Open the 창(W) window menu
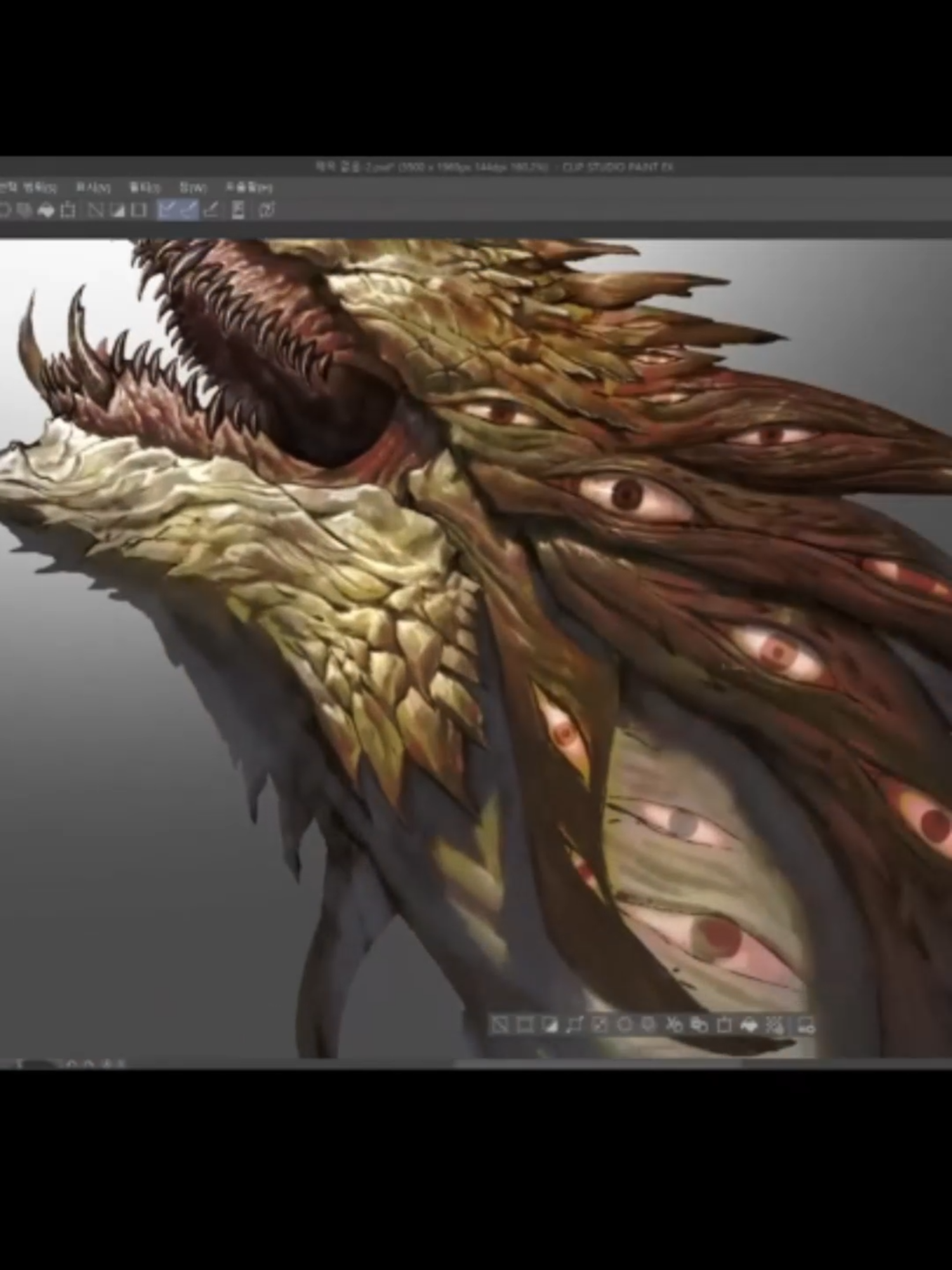Screen dimensions: 952x1270 [193, 188]
